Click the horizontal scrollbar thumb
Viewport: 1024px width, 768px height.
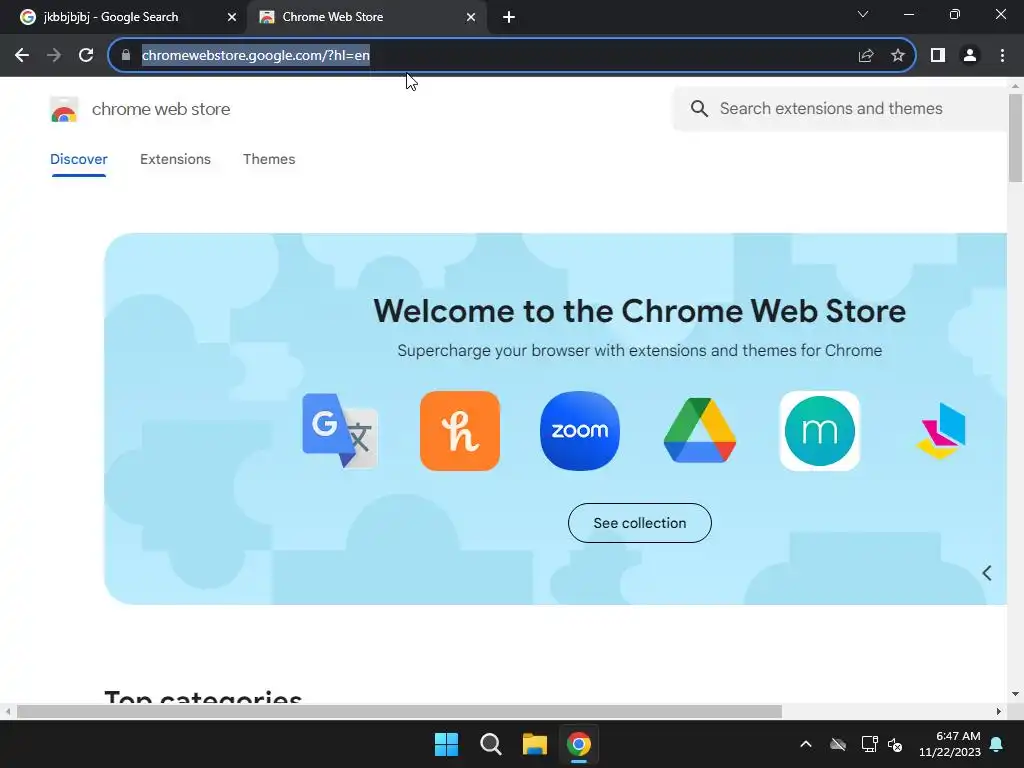point(399,711)
